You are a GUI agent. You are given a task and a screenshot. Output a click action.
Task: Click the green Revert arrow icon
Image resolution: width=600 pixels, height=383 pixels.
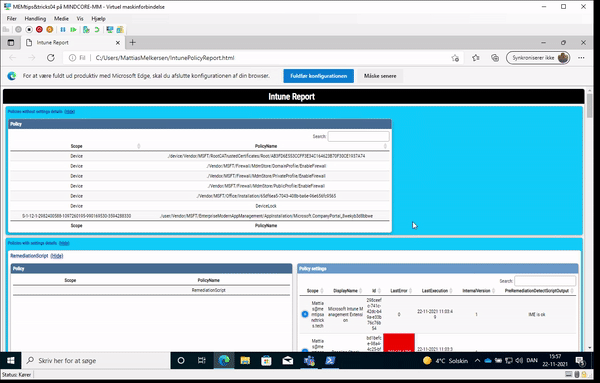(x=97, y=29)
